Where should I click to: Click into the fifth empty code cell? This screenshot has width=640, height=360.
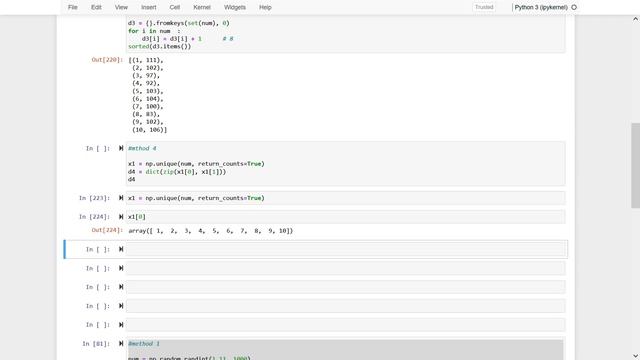tap(346, 324)
